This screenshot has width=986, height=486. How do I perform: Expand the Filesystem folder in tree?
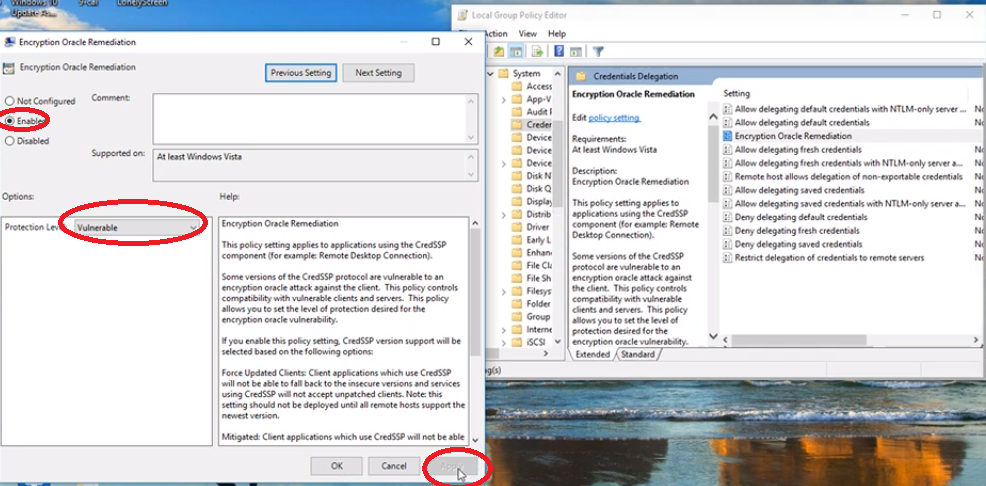coord(503,292)
